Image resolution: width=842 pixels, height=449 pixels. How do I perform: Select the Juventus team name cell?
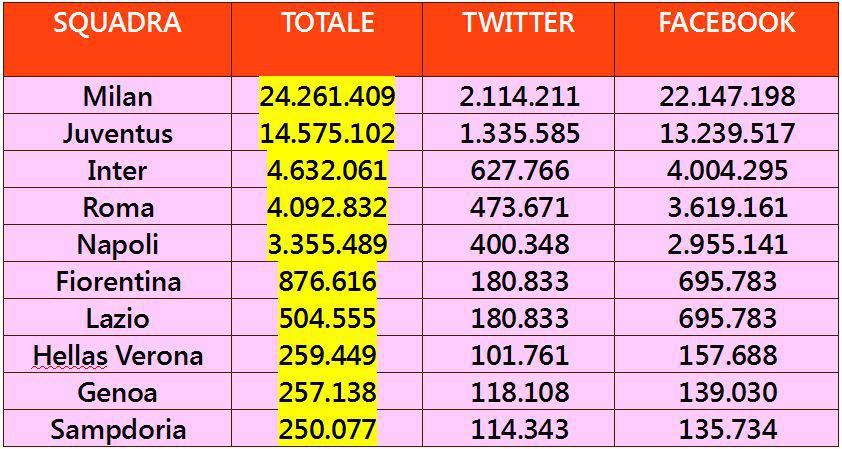click(x=118, y=133)
